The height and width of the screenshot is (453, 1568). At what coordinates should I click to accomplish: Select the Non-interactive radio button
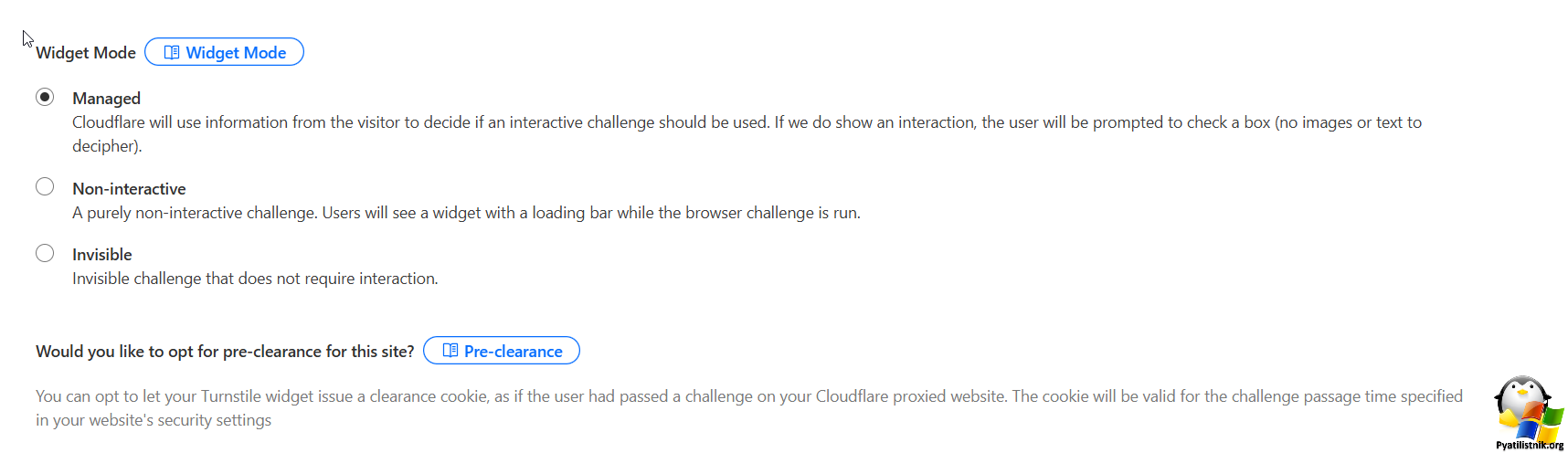[45, 187]
